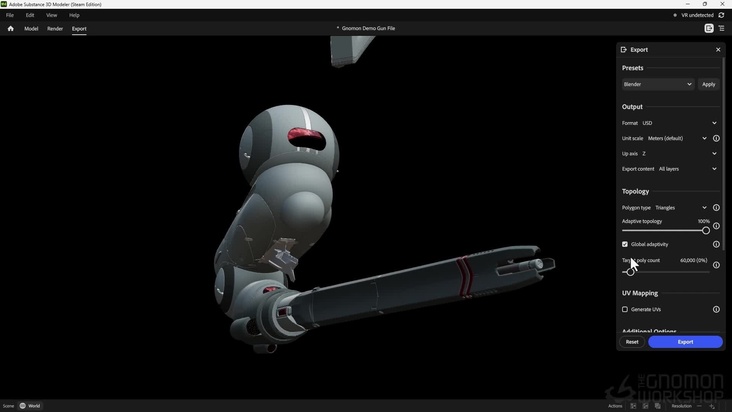This screenshot has width=732, height=412.
Task: Click the Gnomon Demo Gun File title
Action: tap(366, 28)
